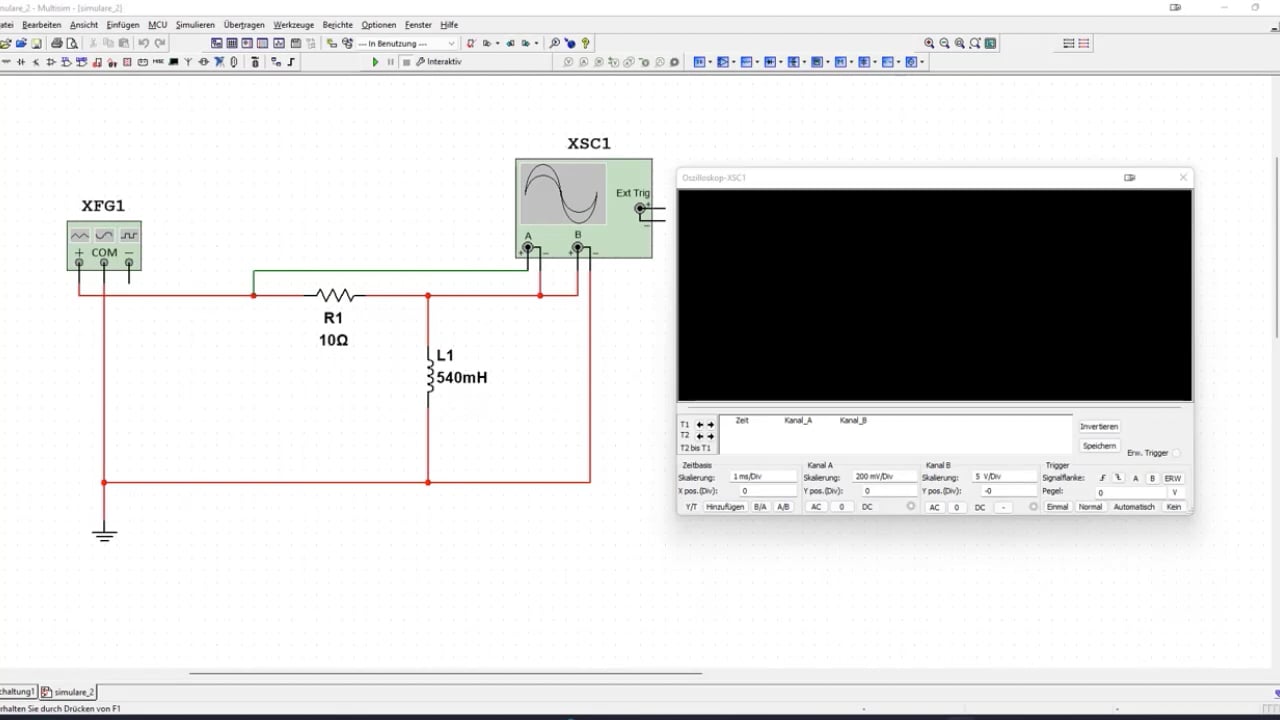This screenshot has width=1280, height=720.
Task: Select rising edge trigger slope
Action: pyautogui.click(x=1103, y=478)
